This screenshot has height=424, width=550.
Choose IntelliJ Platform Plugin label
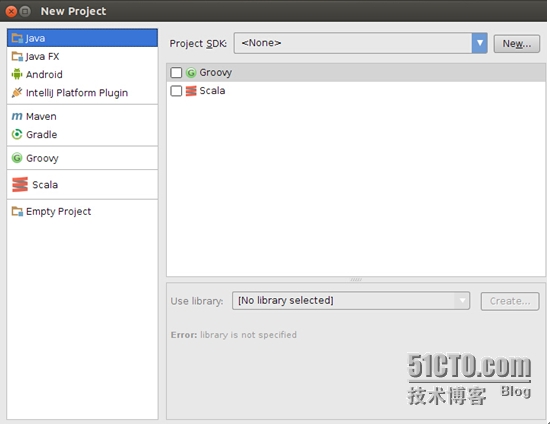point(77,93)
